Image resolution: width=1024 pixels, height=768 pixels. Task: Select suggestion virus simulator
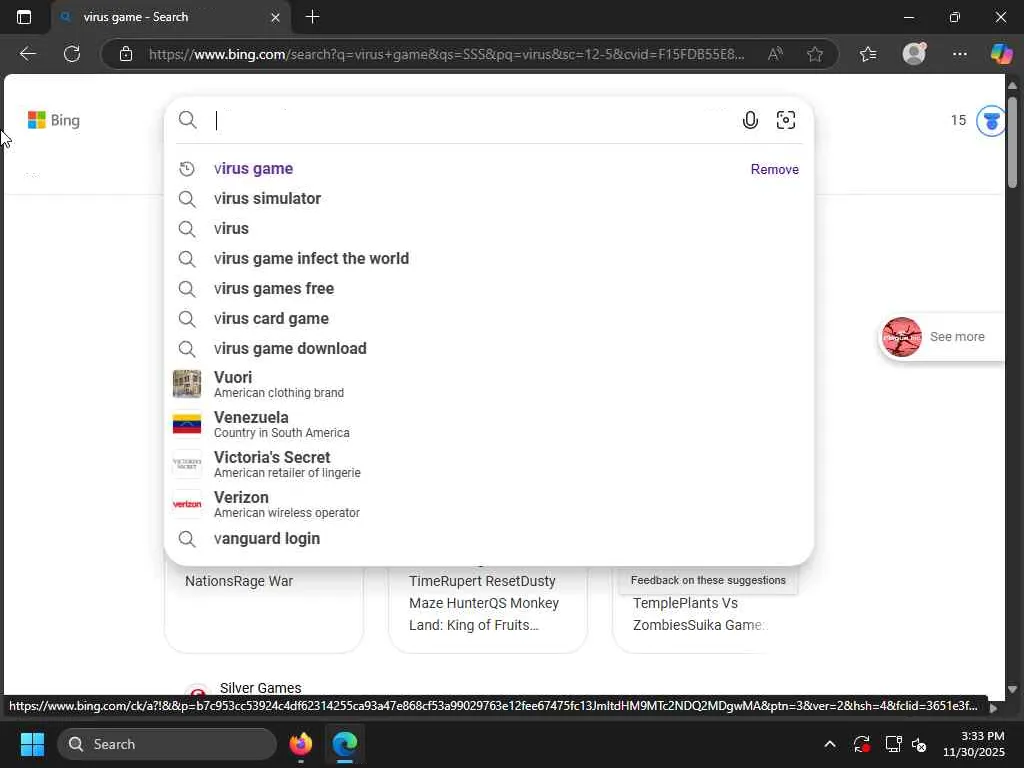pyautogui.click(x=267, y=199)
